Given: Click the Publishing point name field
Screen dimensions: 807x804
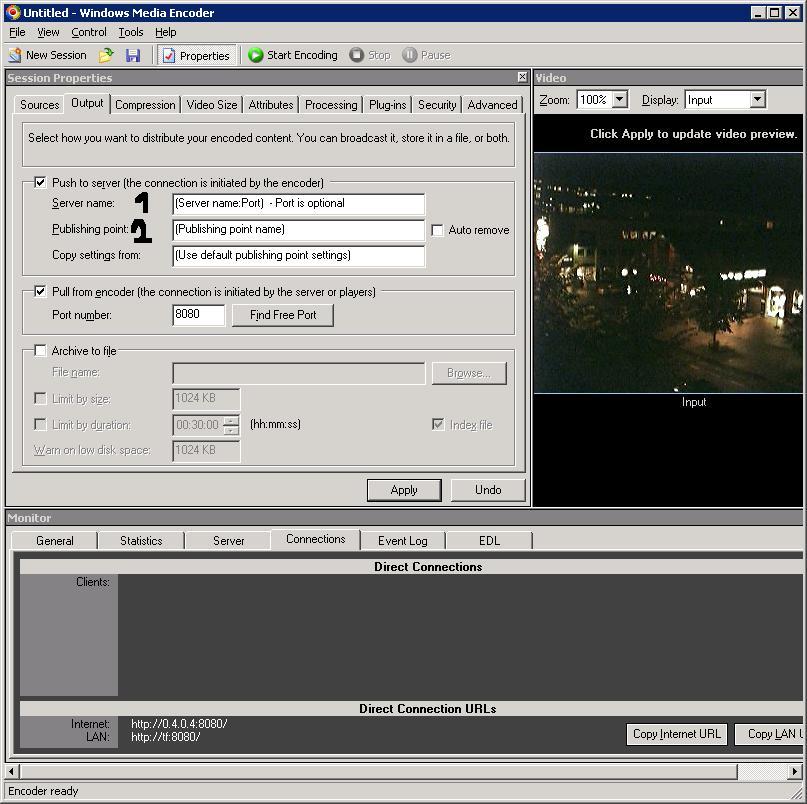Looking at the screenshot, I should click(299, 230).
